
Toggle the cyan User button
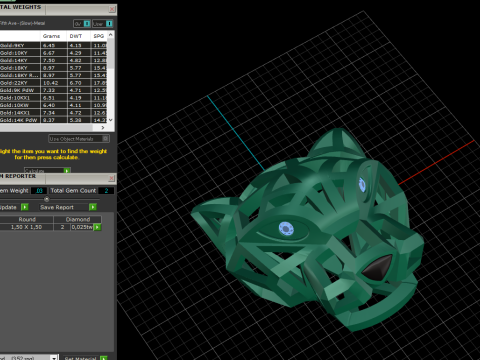(x=109, y=24)
